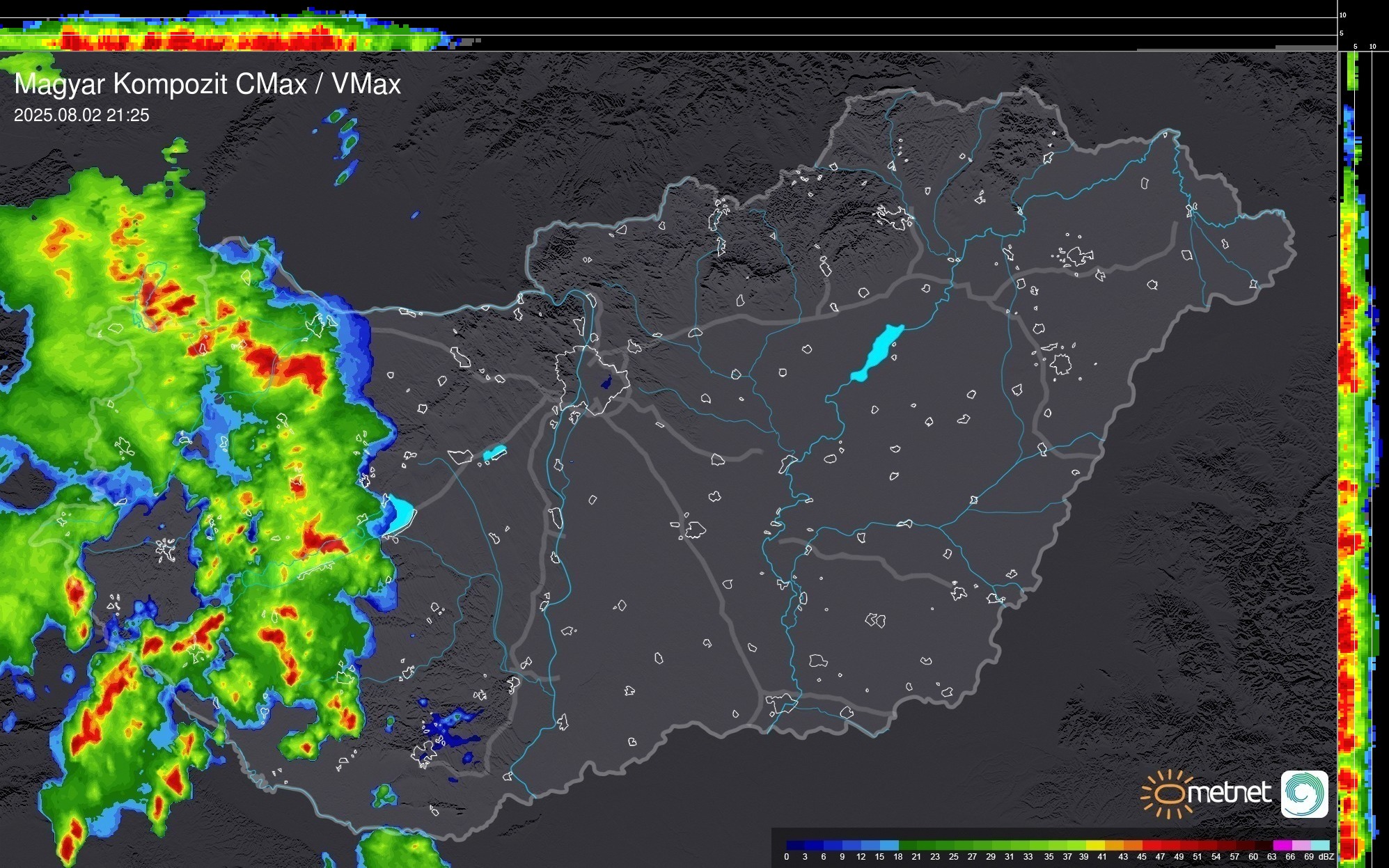The image size is (1389, 868).
Task: Click the dark blue echo patch inside Budapest
Action: coord(606,382)
